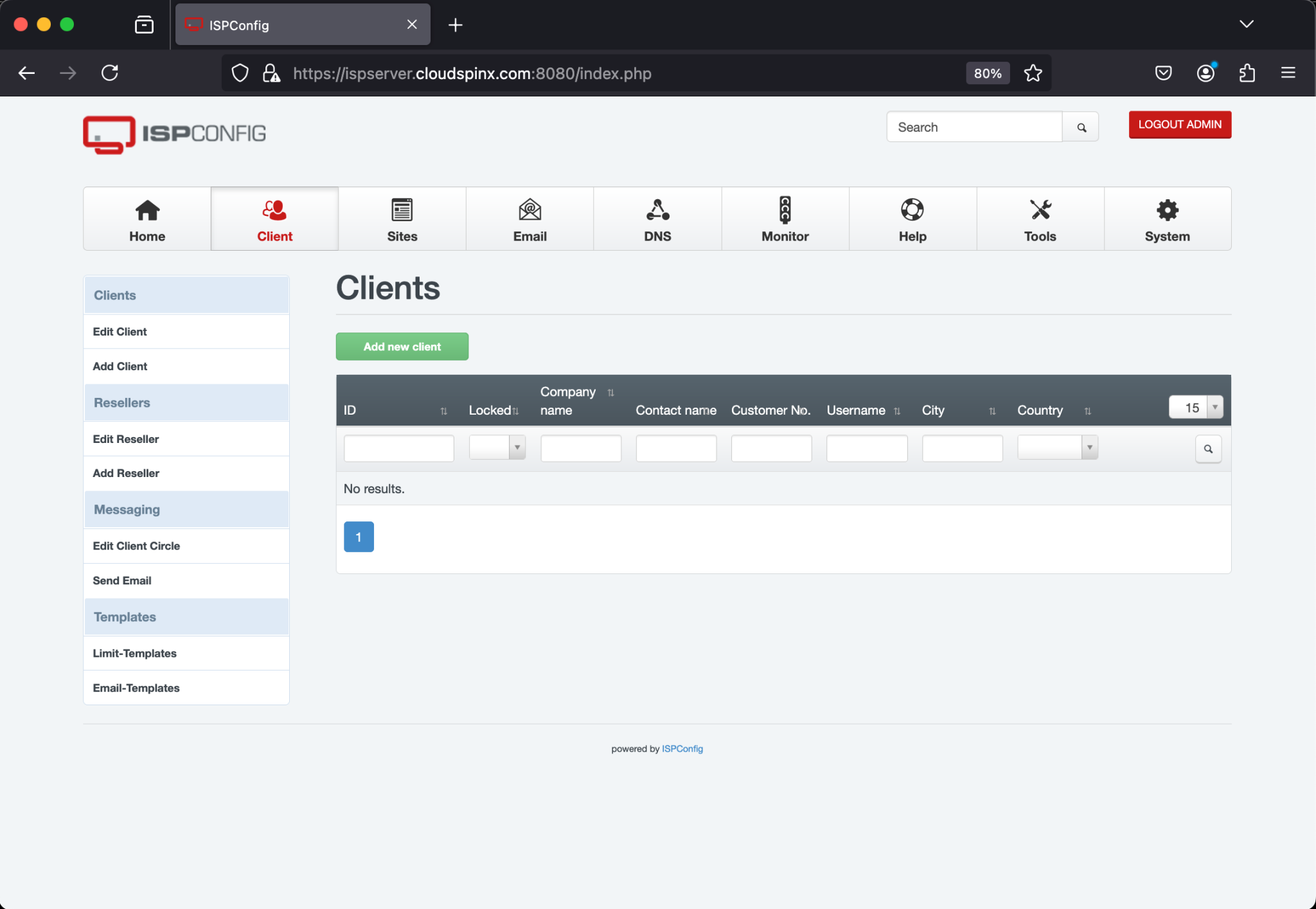This screenshot has height=909, width=1316.
Task: Select the Monitor tool
Action: (x=784, y=219)
